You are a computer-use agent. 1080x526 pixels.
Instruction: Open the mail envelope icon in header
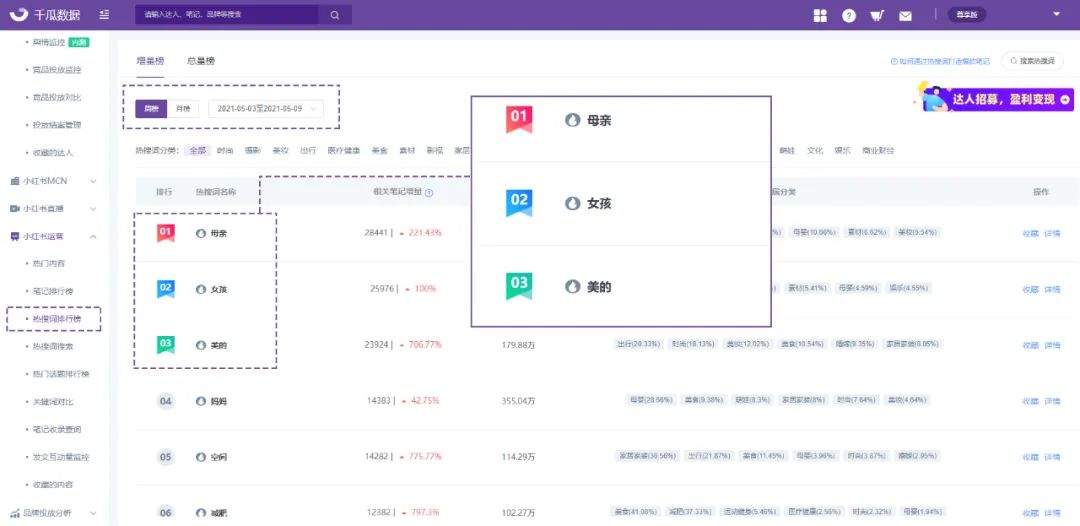click(x=905, y=16)
